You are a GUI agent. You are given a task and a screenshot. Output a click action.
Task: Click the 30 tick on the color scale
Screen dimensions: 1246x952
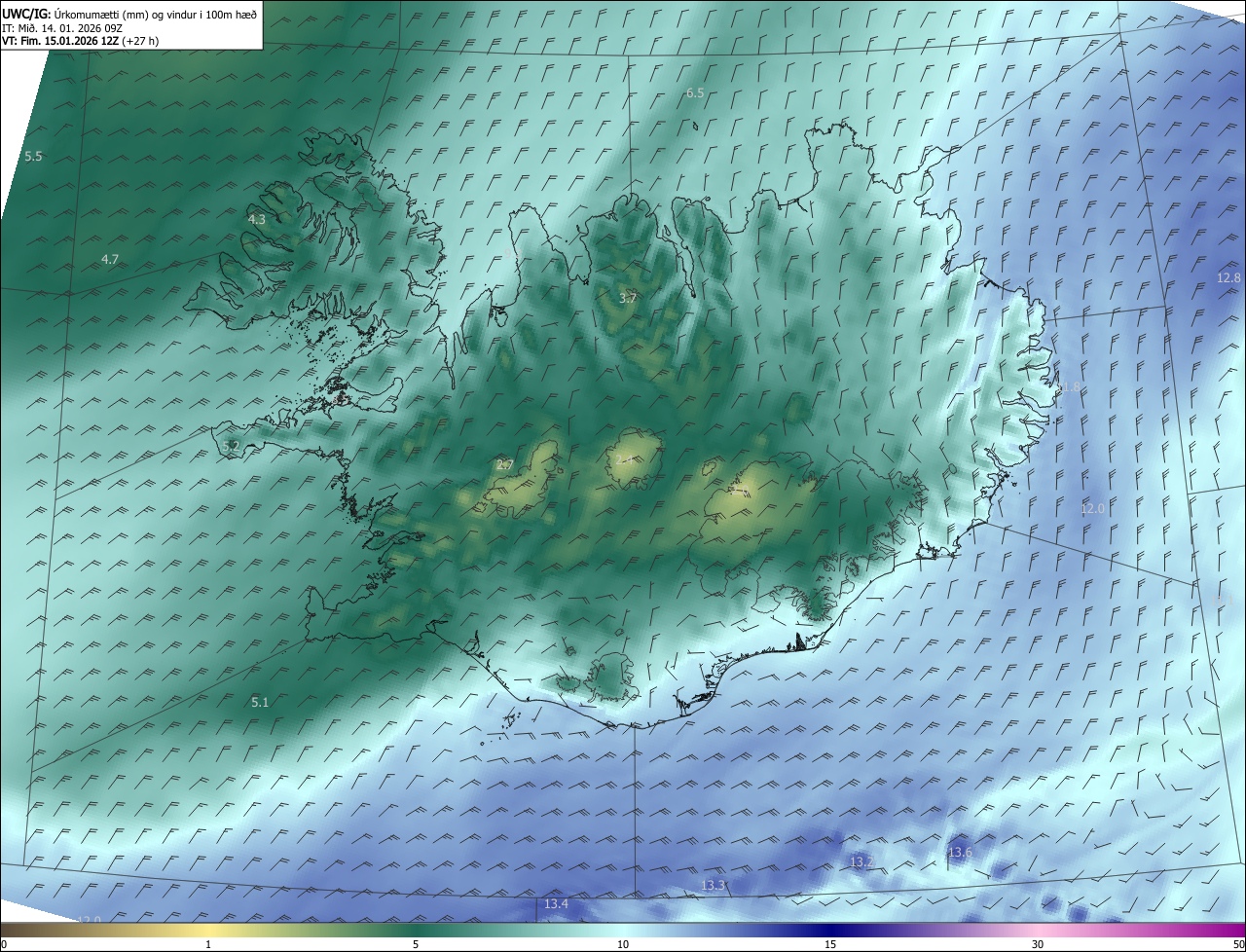1038,944
